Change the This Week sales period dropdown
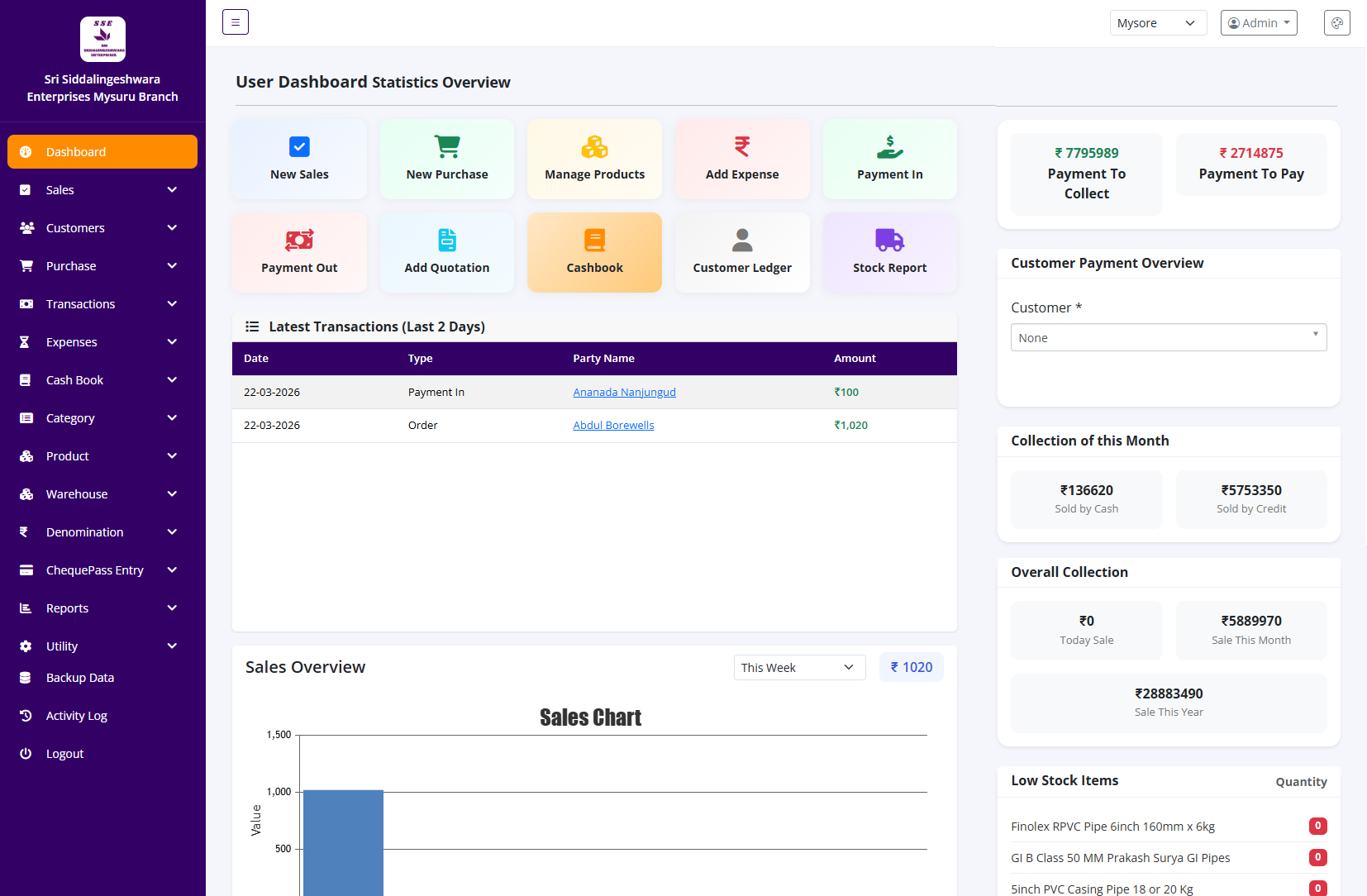This screenshot has width=1367, height=896. (798, 667)
